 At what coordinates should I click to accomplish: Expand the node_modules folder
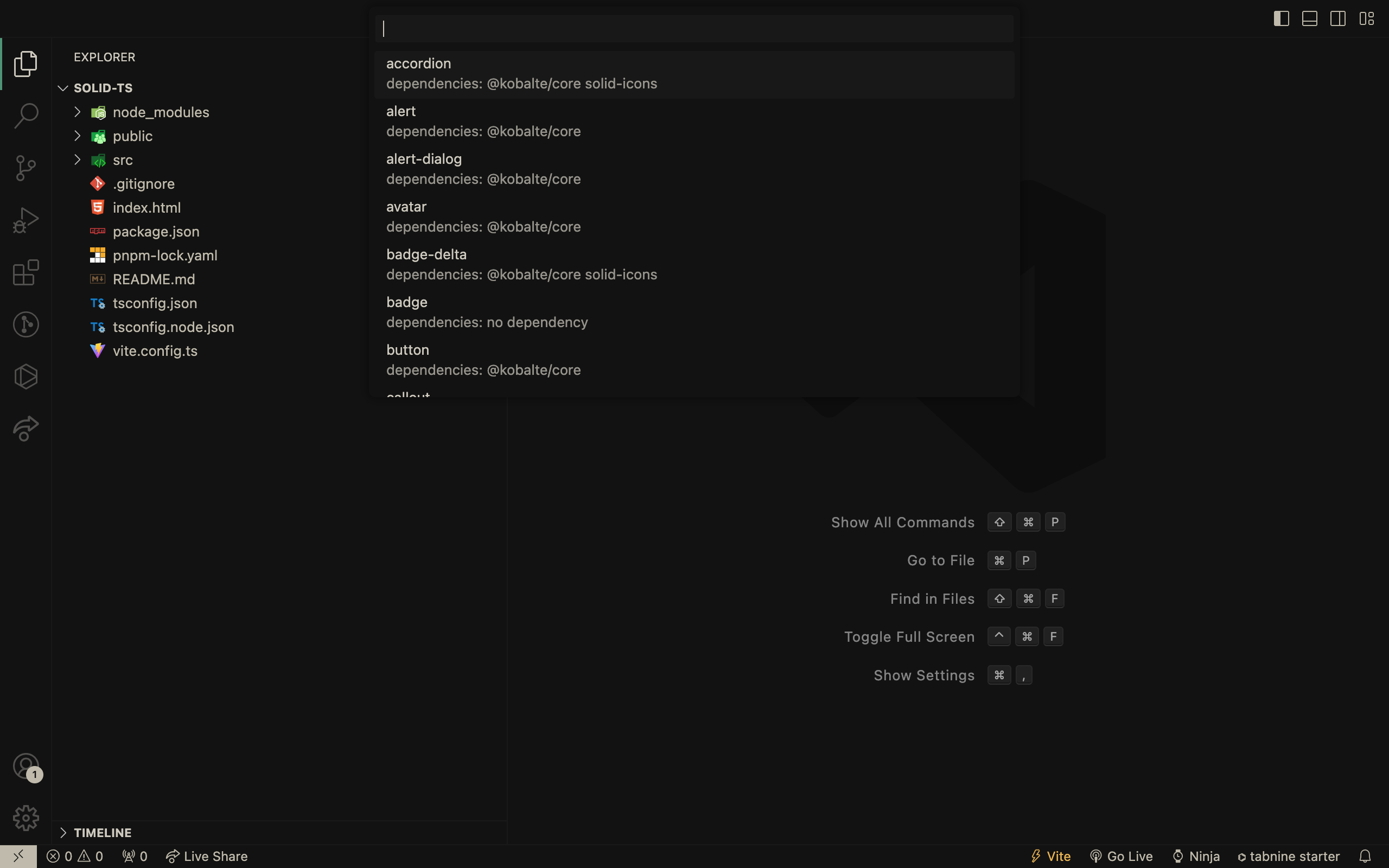point(161,112)
